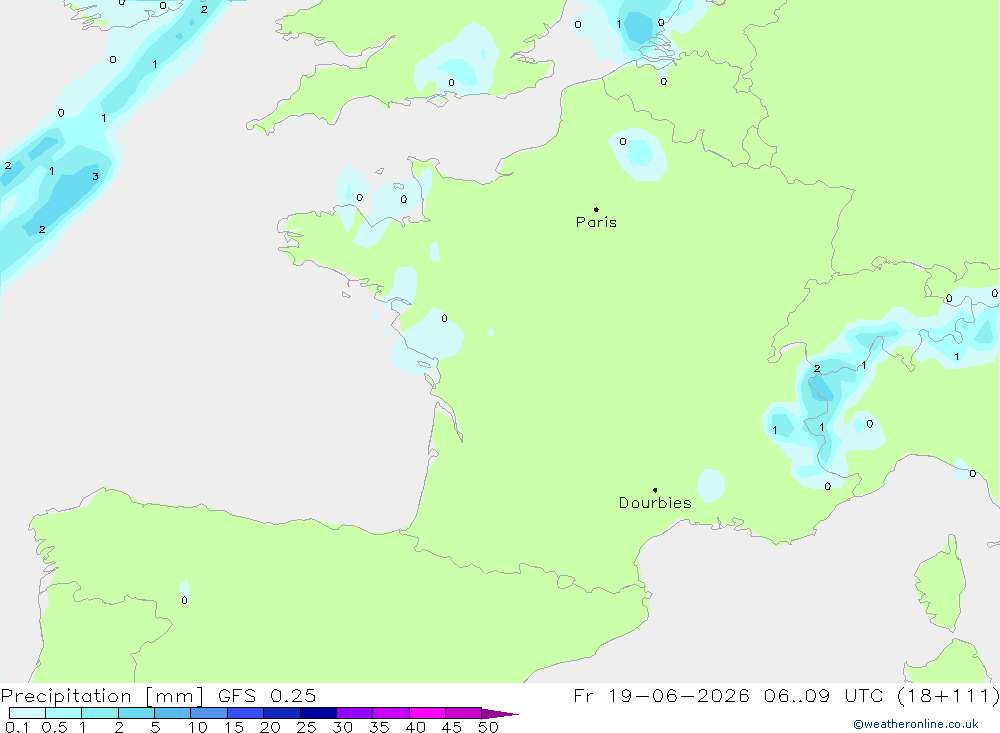Click the black dot marking Dourbies
The image size is (1000, 733).
click(x=655, y=490)
